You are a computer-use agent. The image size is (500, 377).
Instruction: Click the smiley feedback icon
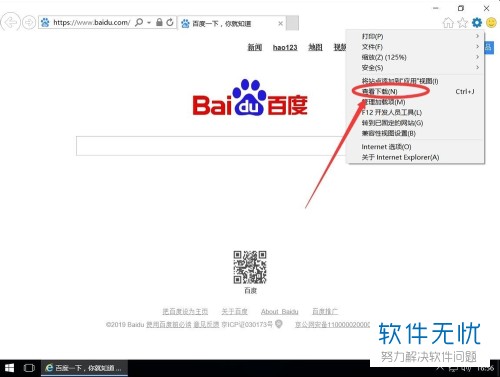click(491, 23)
